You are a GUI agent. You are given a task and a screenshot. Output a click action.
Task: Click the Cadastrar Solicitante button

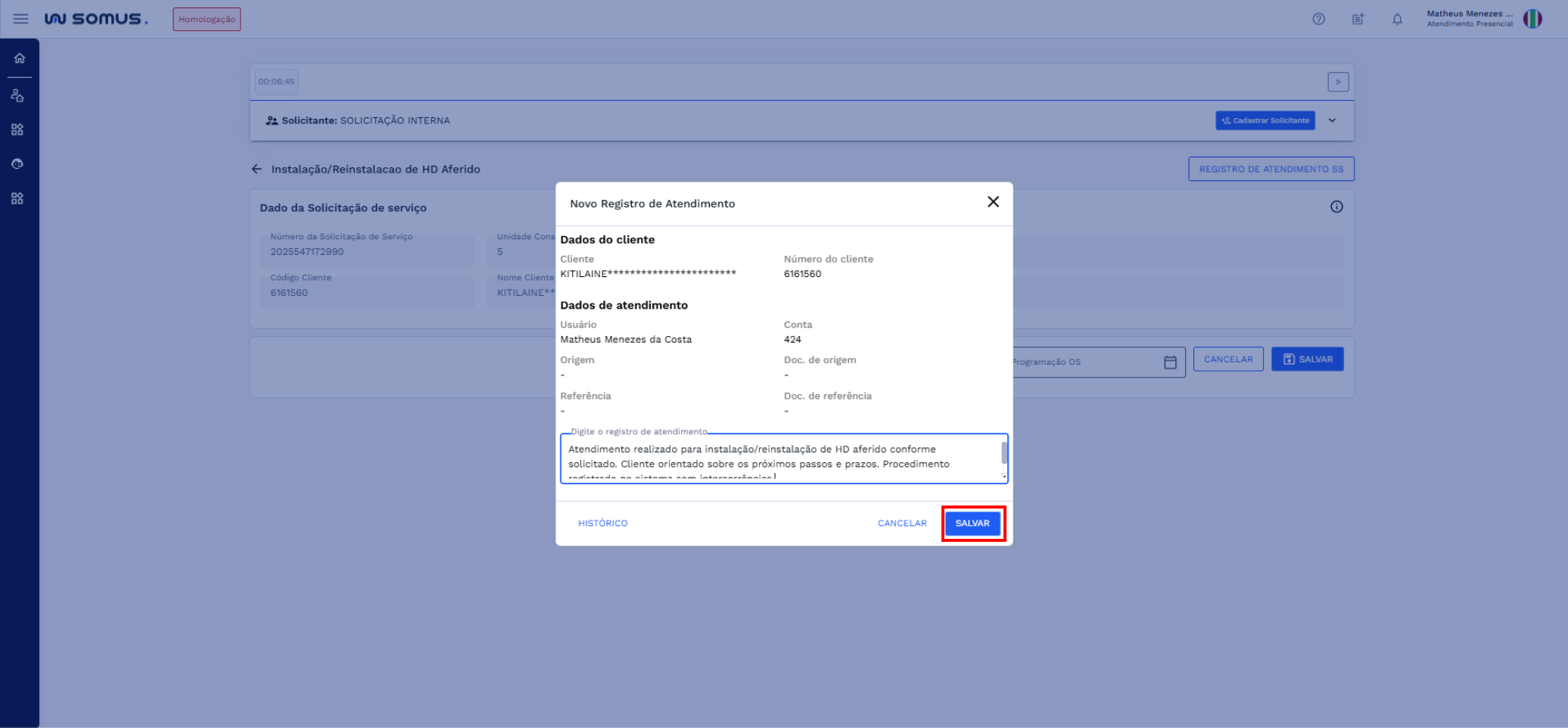click(x=1265, y=120)
